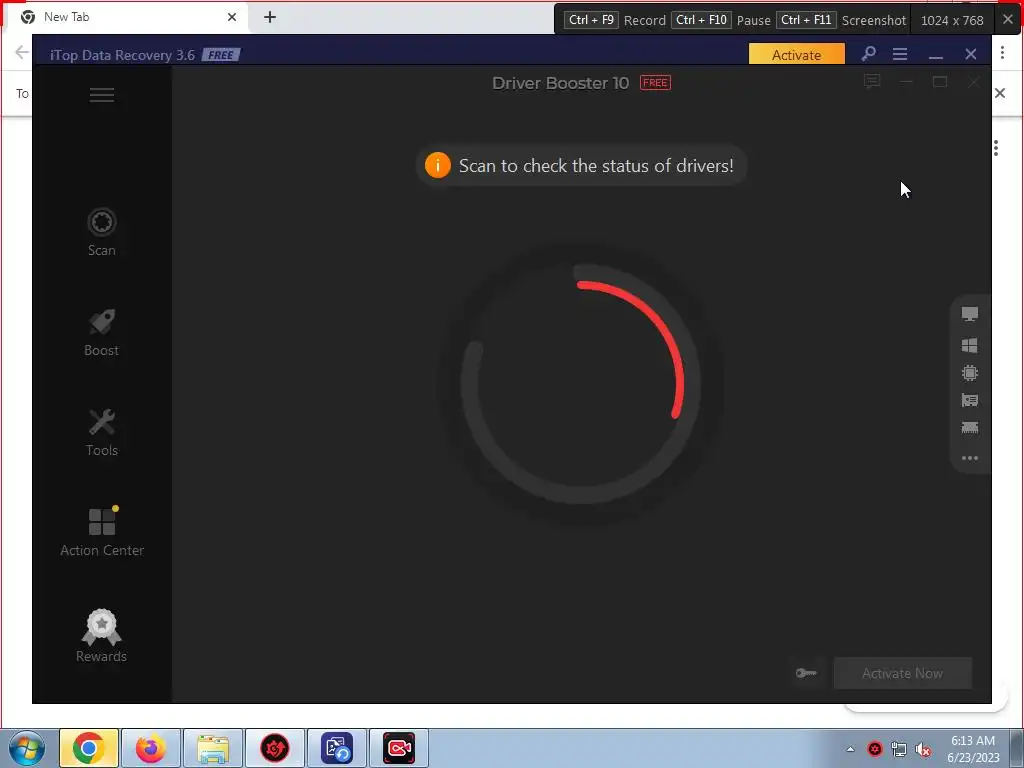Click the FREE badge of iTop Data Recovery
The width and height of the screenshot is (1024, 768).
221,55
